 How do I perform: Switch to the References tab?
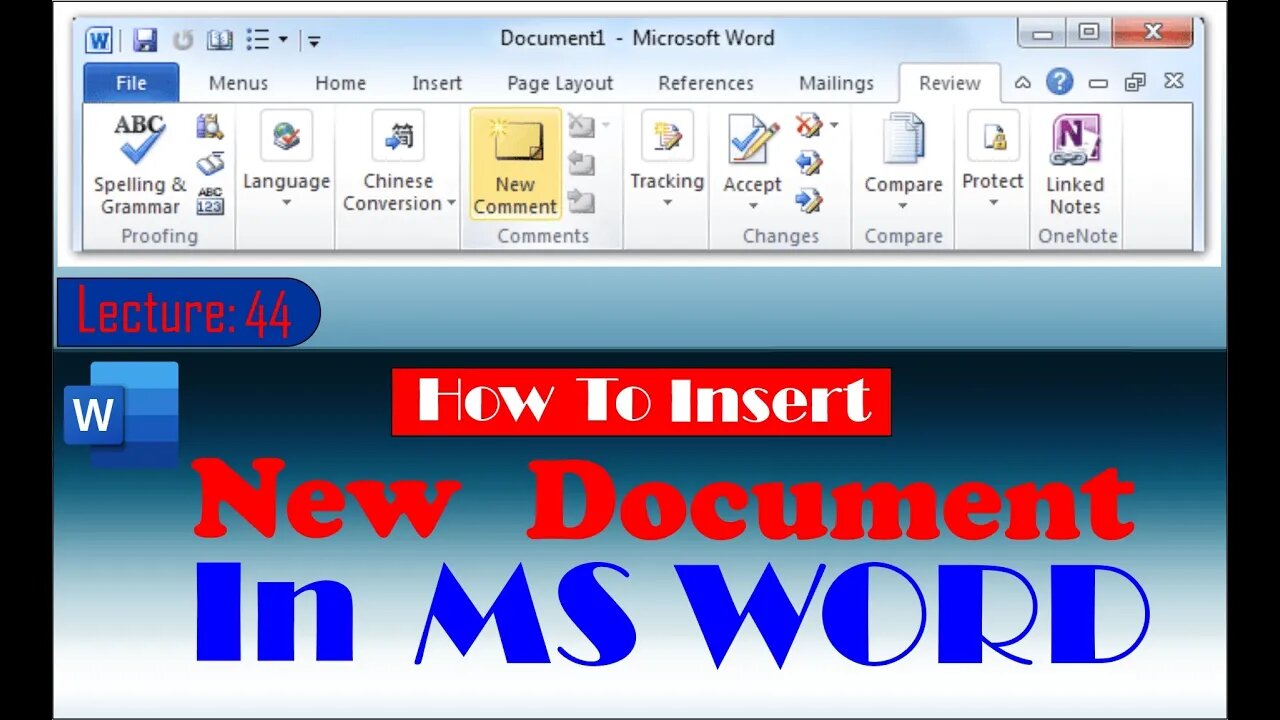click(x=706, y=83)
